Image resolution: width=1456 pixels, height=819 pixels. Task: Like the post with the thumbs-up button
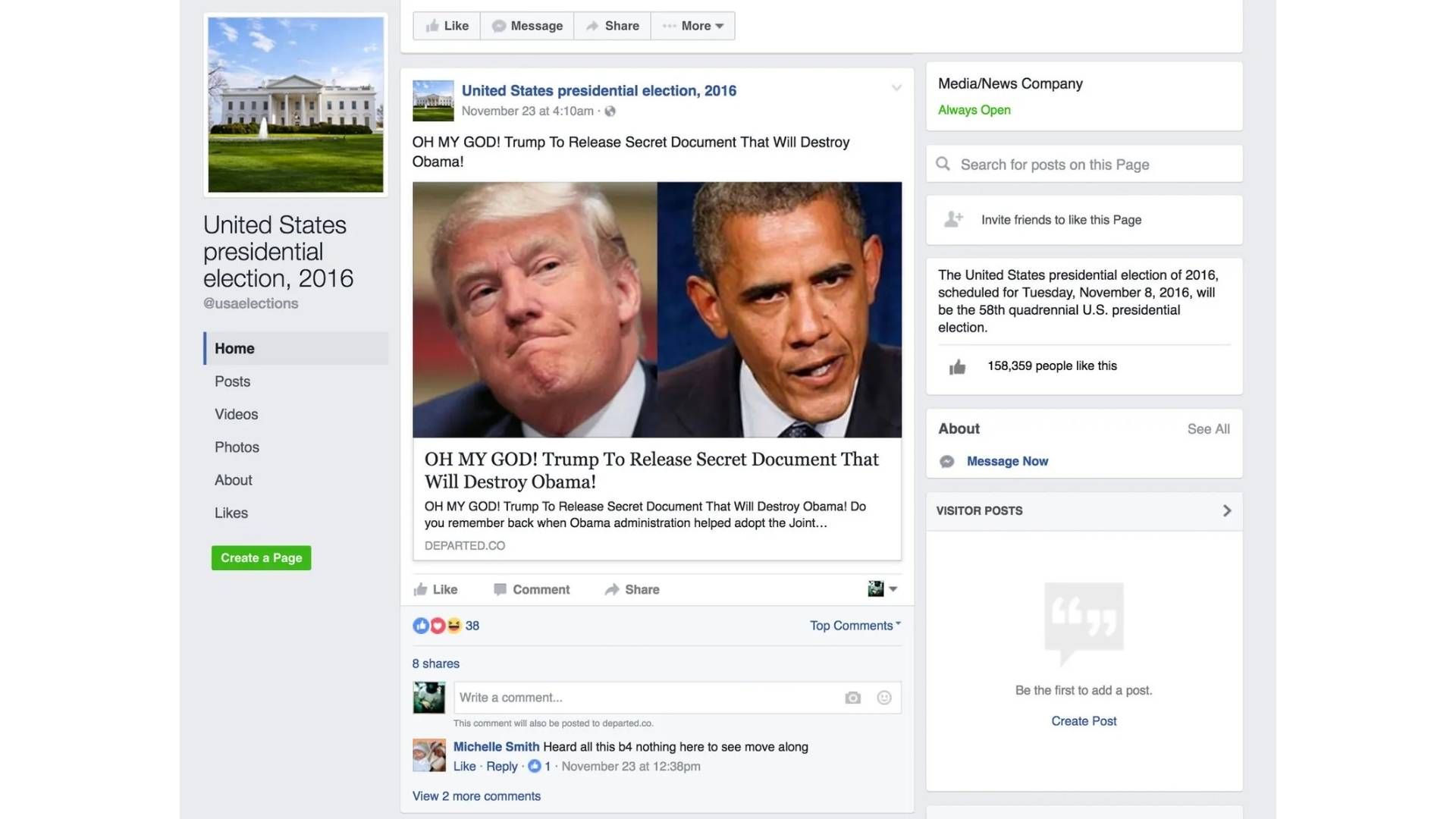pyautogui.click(x=435, y=589)
